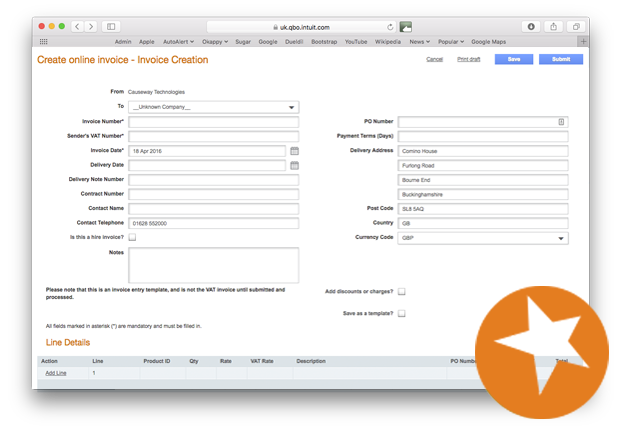Image resolution: width=621 pixels, height=428 pixels.
Task: Focus the Invoice Number field
Action: 213,122
